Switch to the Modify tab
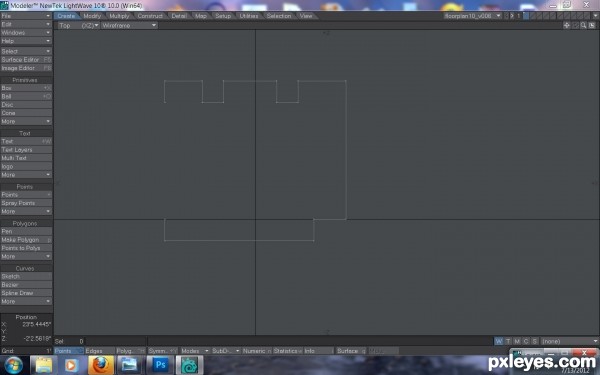 [92, 16]
